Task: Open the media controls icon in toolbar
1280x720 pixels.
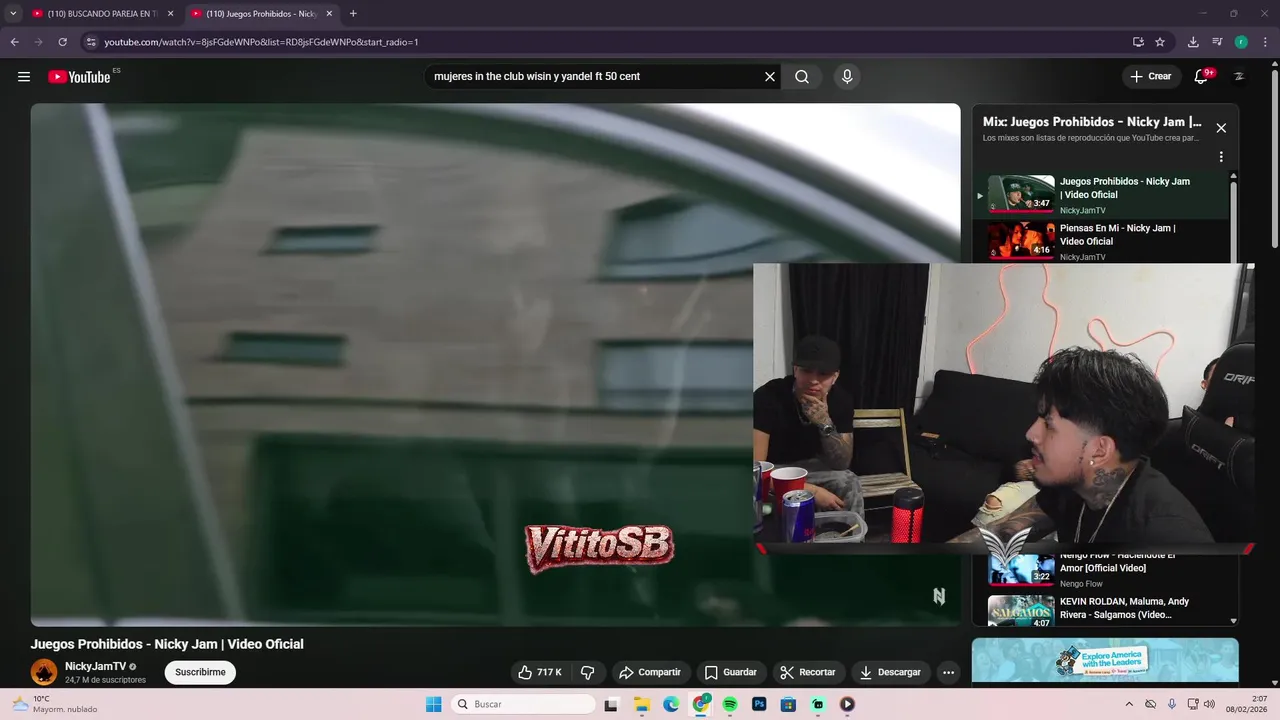Action: [1217, 42]
